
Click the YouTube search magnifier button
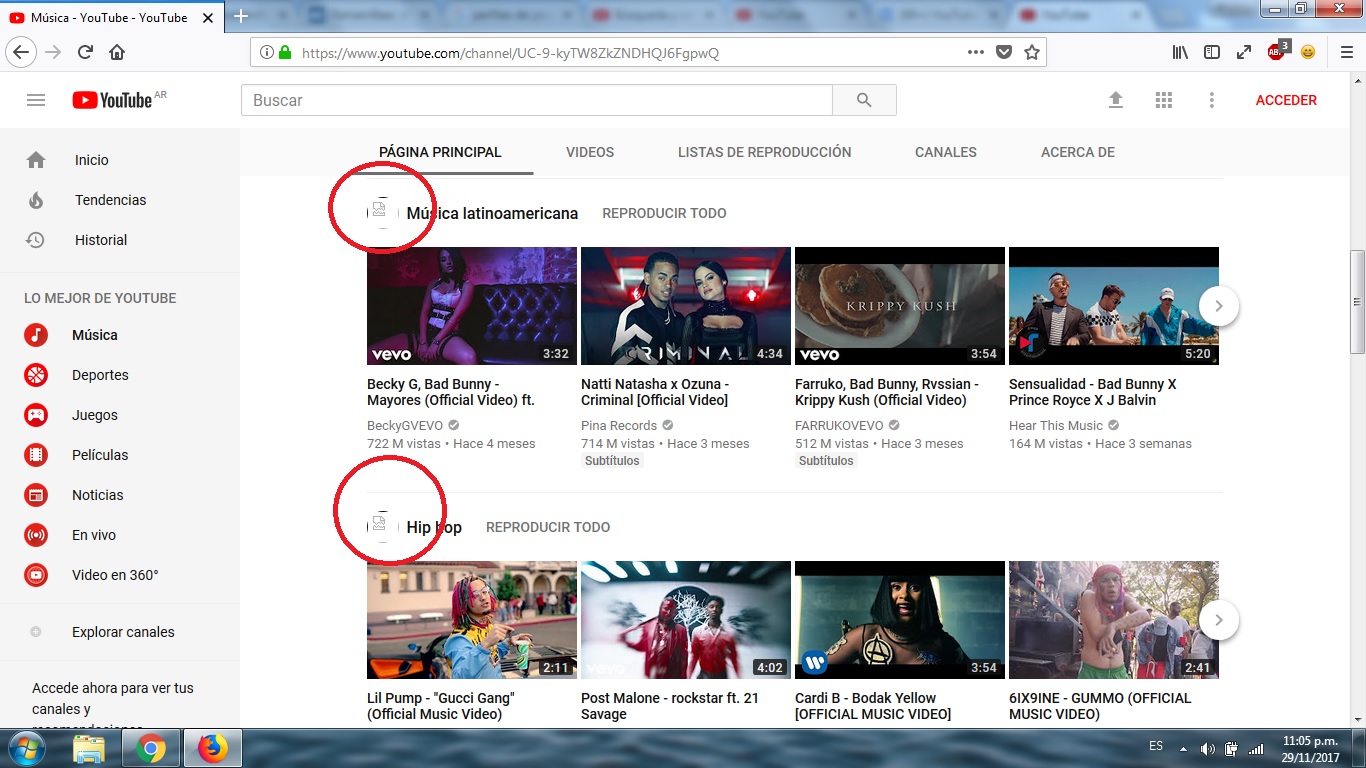[x=865, y=100]
